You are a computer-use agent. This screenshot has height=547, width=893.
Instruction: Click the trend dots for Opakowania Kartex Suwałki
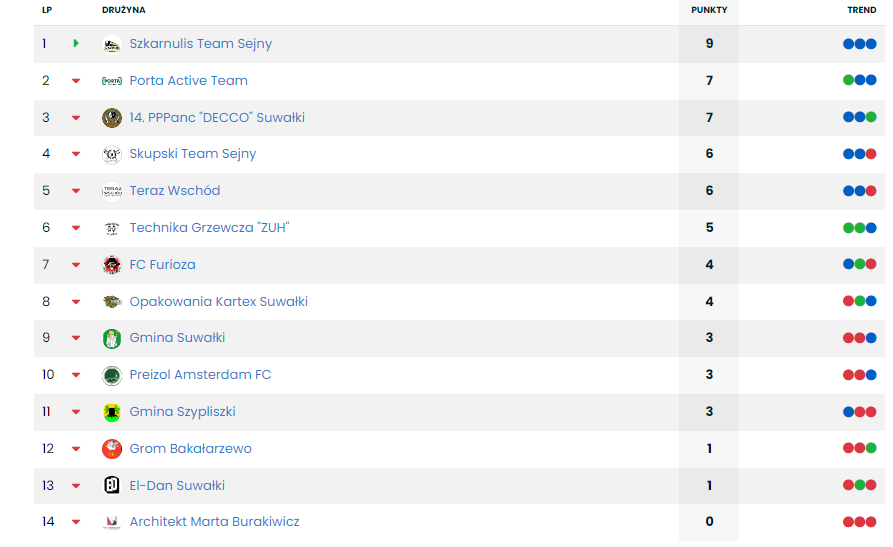coord(860,301)
